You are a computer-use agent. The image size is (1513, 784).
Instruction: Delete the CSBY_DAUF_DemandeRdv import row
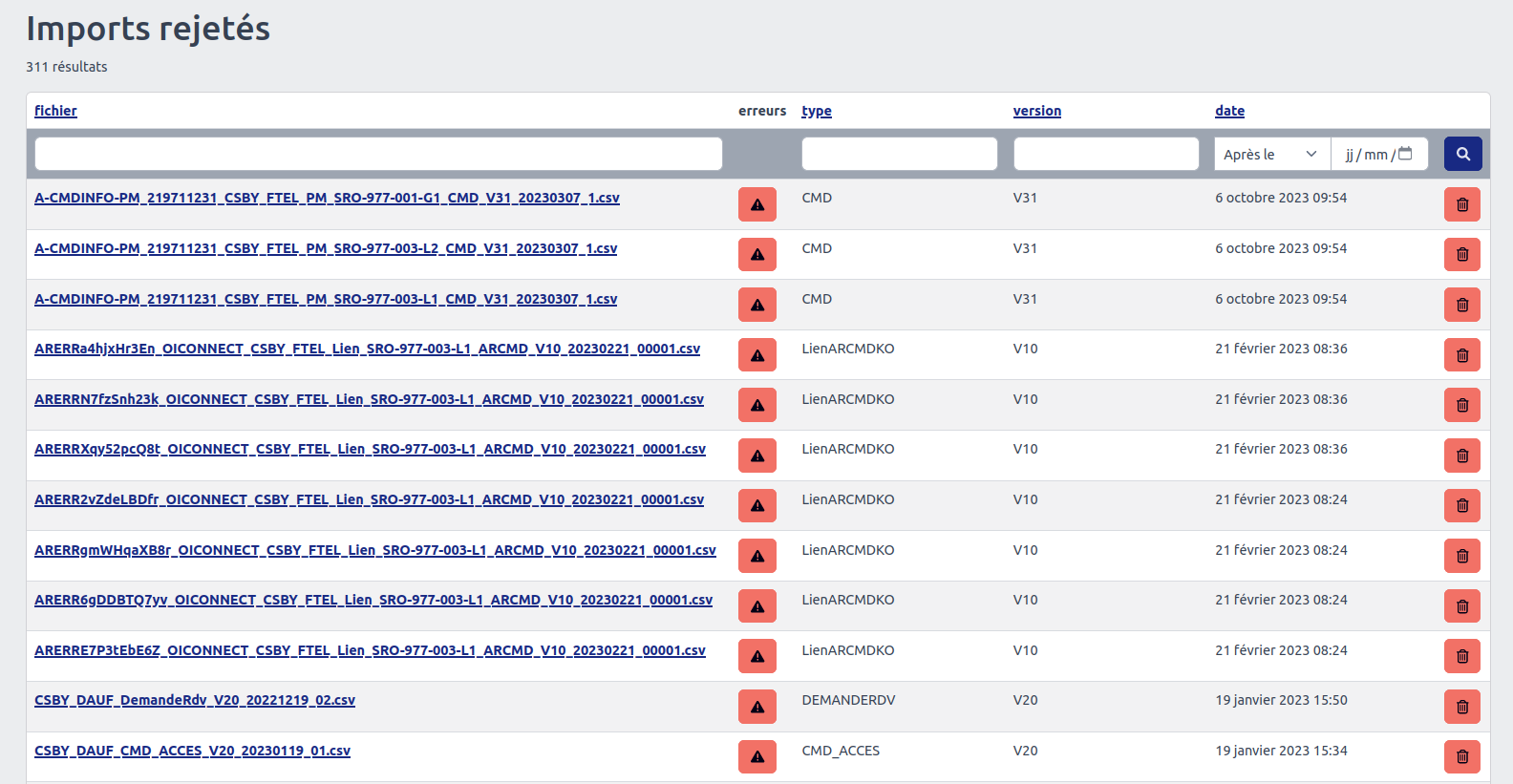coord(1461,707)
